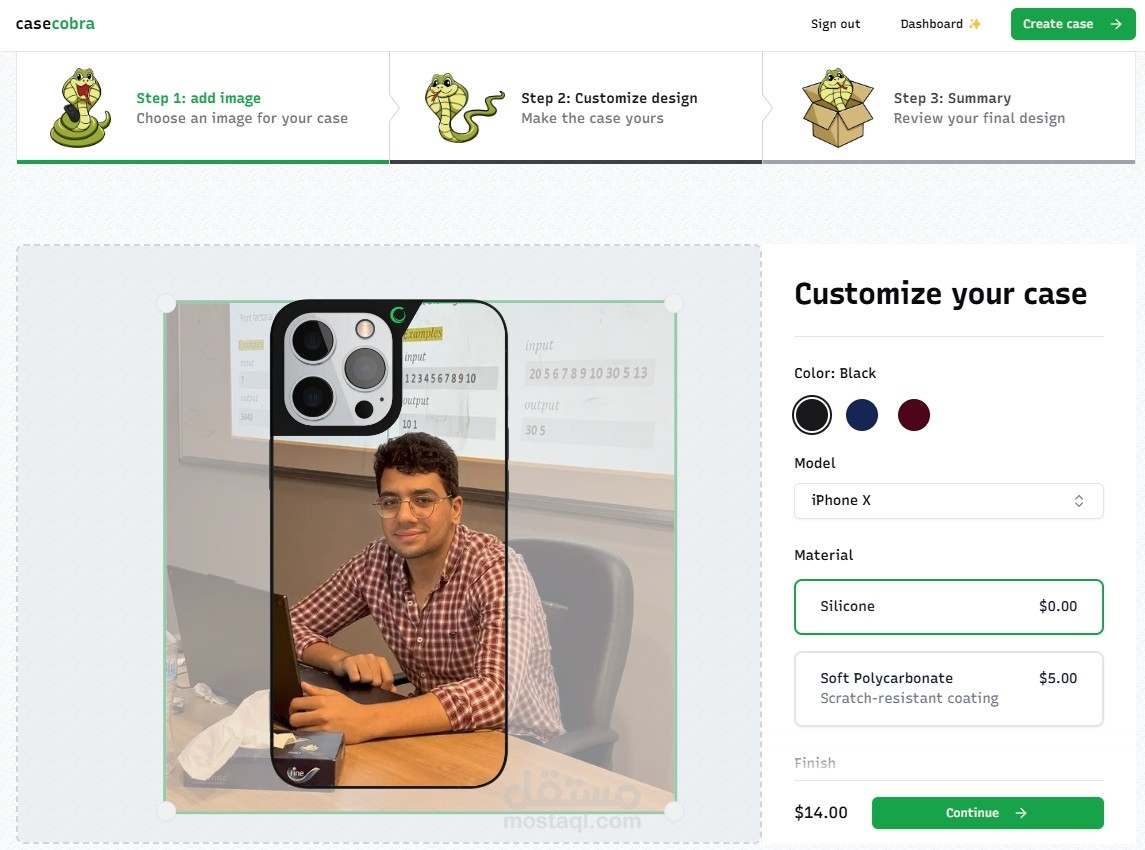
Task: Click the cobra-in-box Step 3 icon
Action: pyautogui.click(x=838, y=108)
